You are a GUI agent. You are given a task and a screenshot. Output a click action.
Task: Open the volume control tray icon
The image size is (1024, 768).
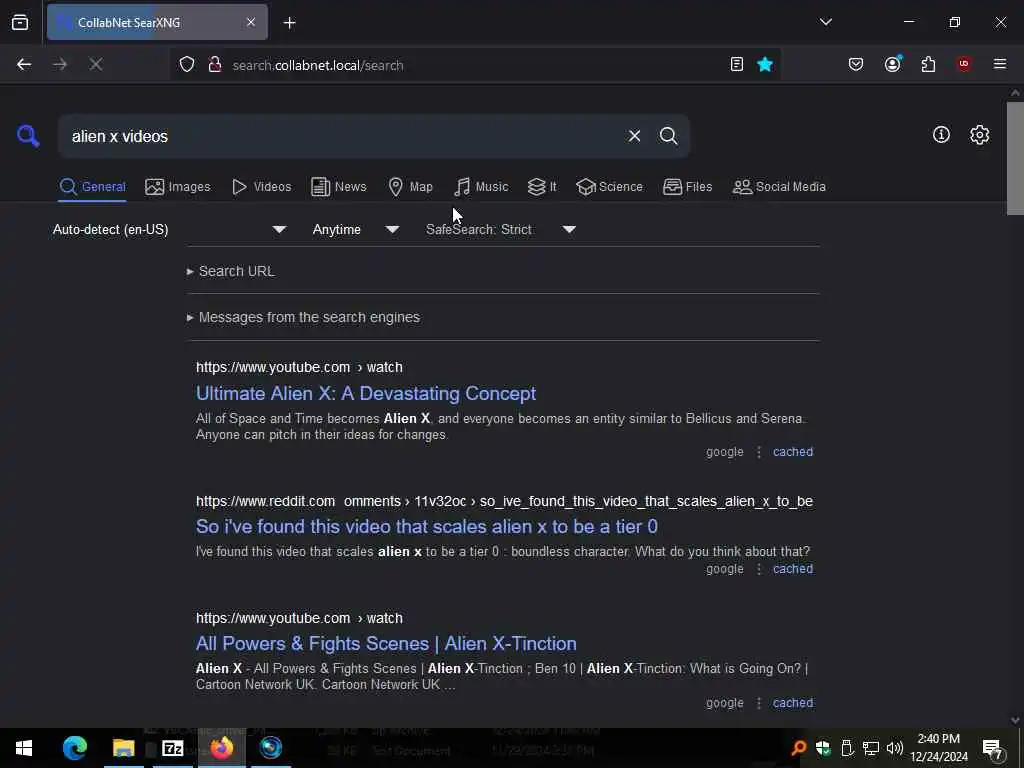[x=895, y=748]
